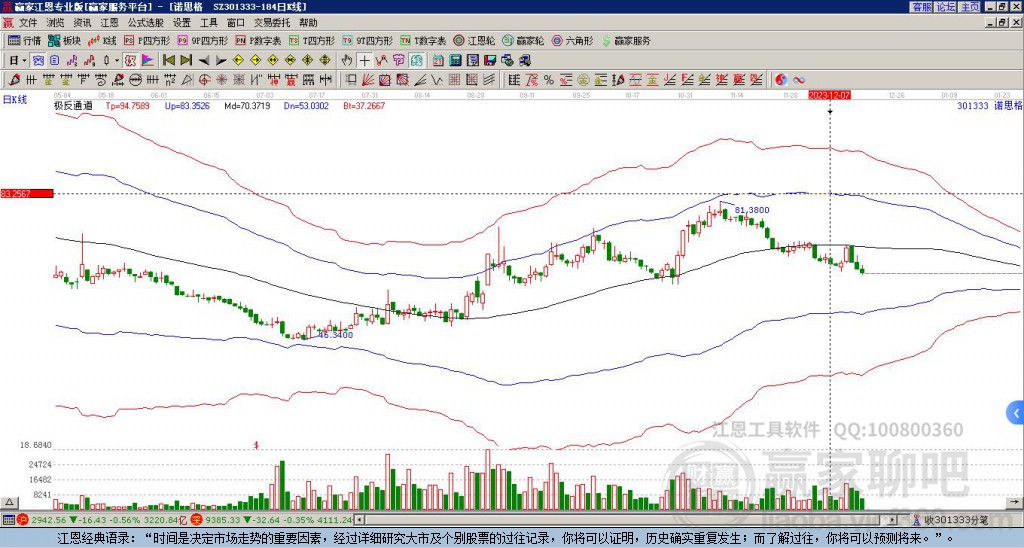The width and height of the screenshot is (1024, 548).
Task: Click the colored flag marker icon
Action: (148, 61)
